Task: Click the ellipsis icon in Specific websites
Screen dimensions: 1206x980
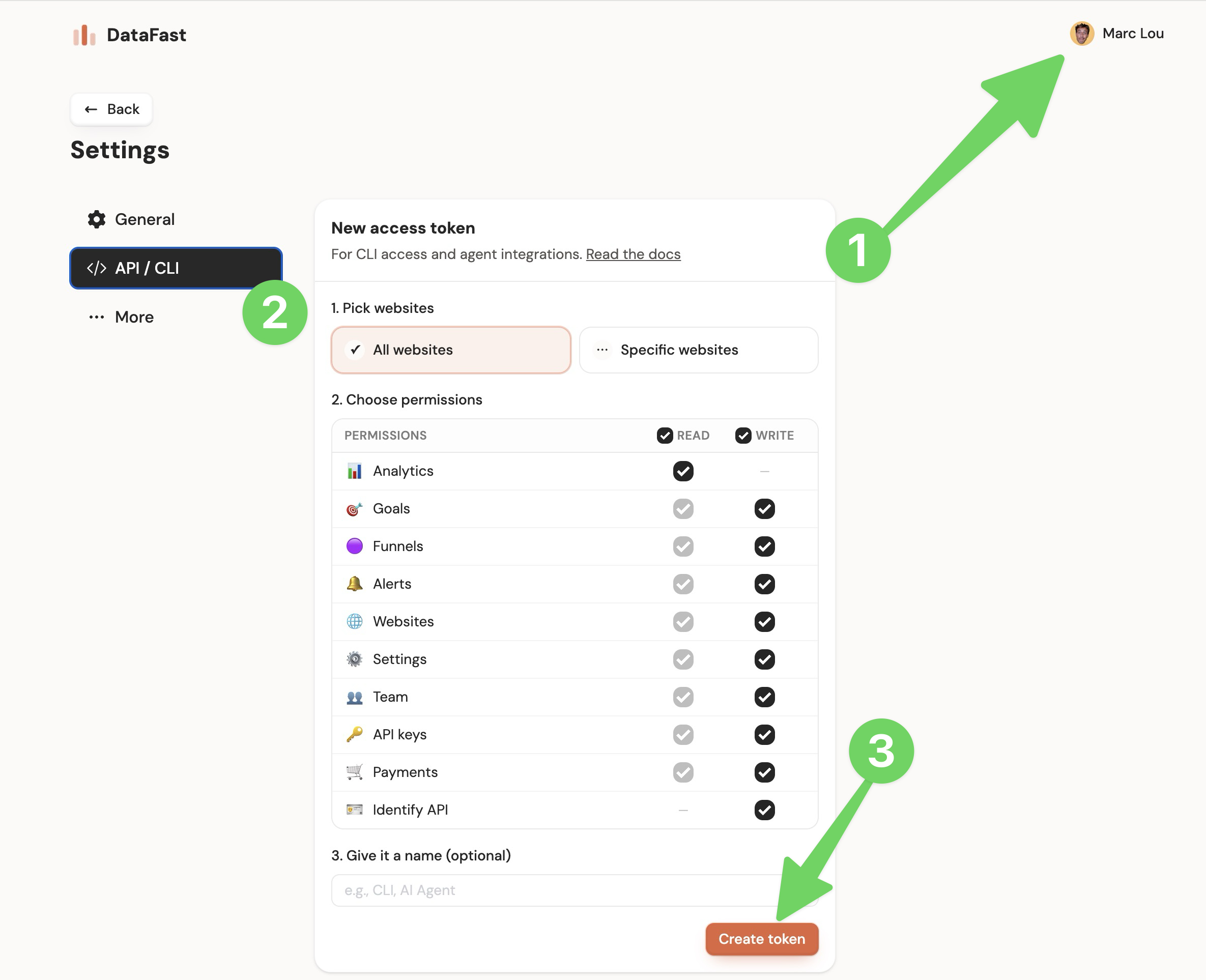Action: point(602,350)
